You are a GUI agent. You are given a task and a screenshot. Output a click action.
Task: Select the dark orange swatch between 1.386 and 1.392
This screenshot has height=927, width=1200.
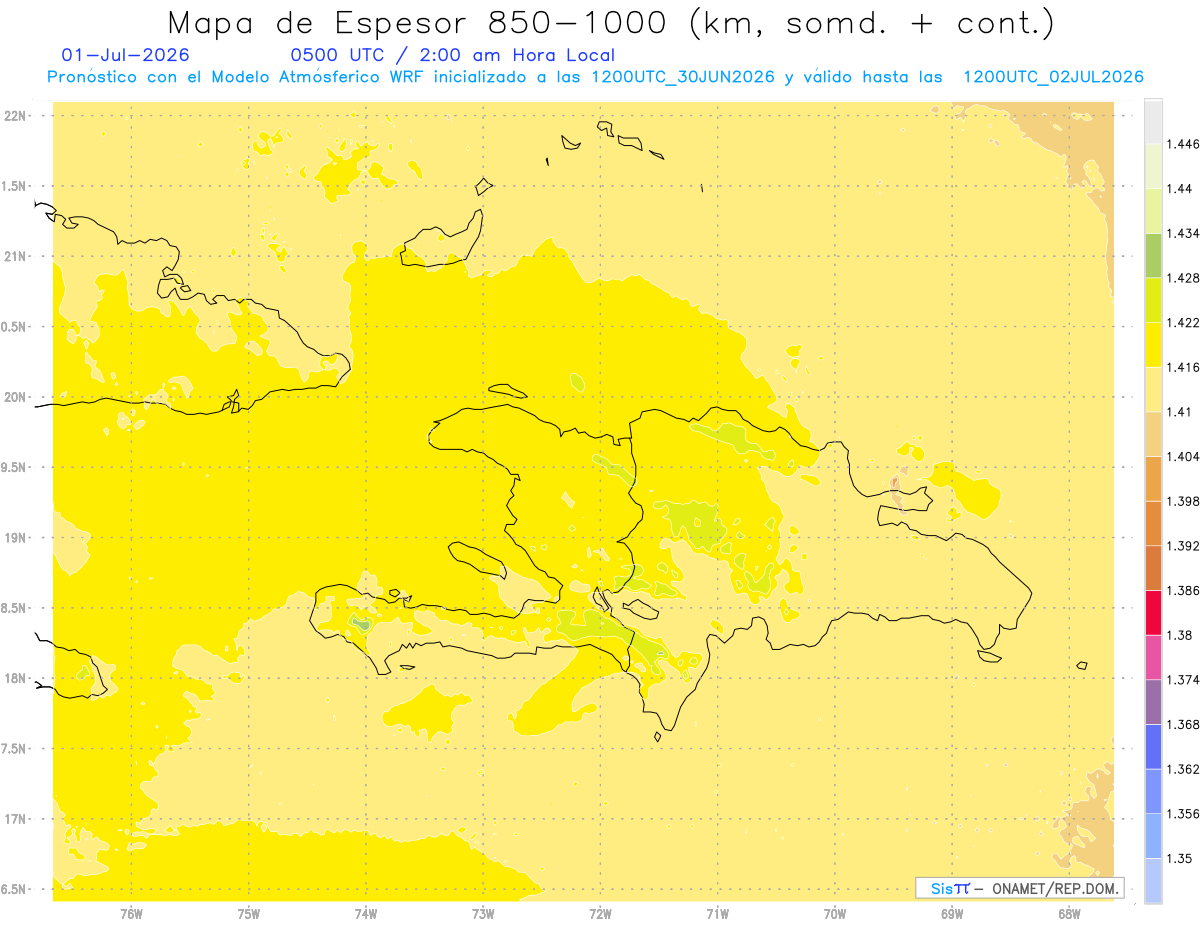[1154, 568]
